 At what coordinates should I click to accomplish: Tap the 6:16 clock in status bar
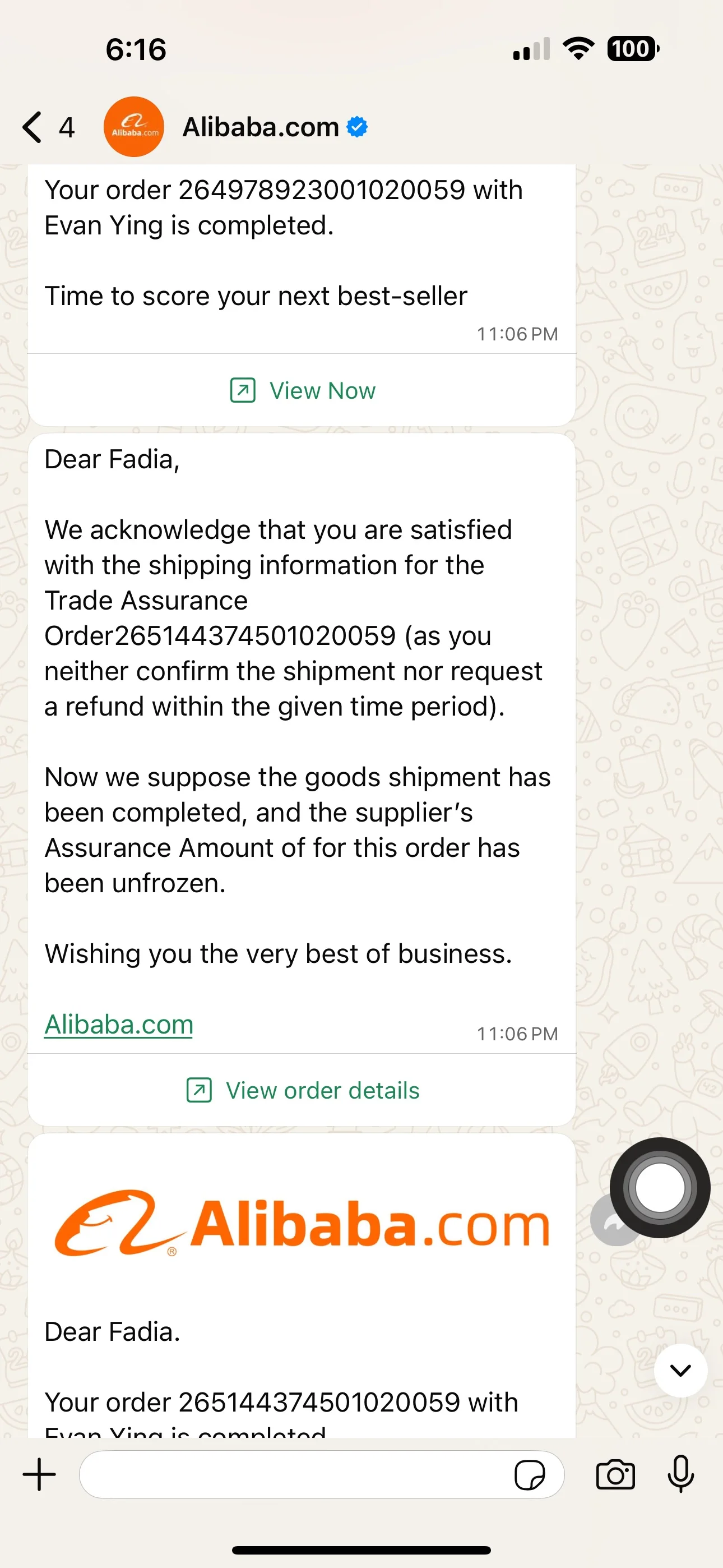(136, 49)
